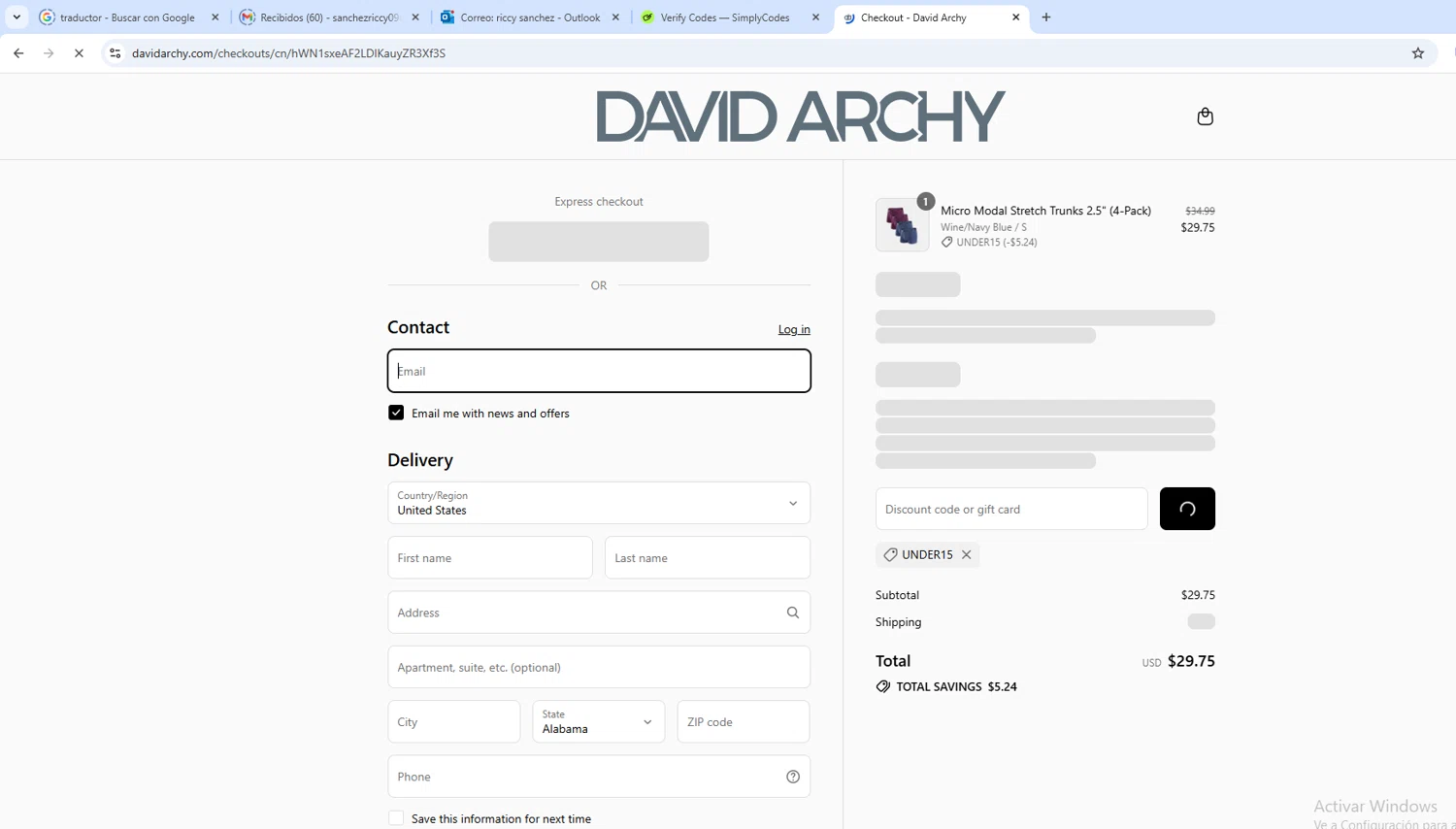The height and width of the screenshot is (829, 1456).
Task: Click the strikethrough $34.99 original price
Action: [x=1200, y=211]
